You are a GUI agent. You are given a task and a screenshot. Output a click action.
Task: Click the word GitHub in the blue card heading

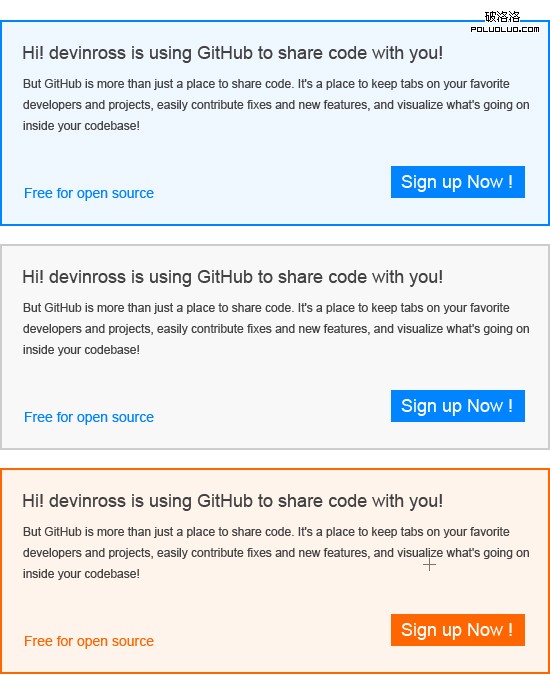225,53
